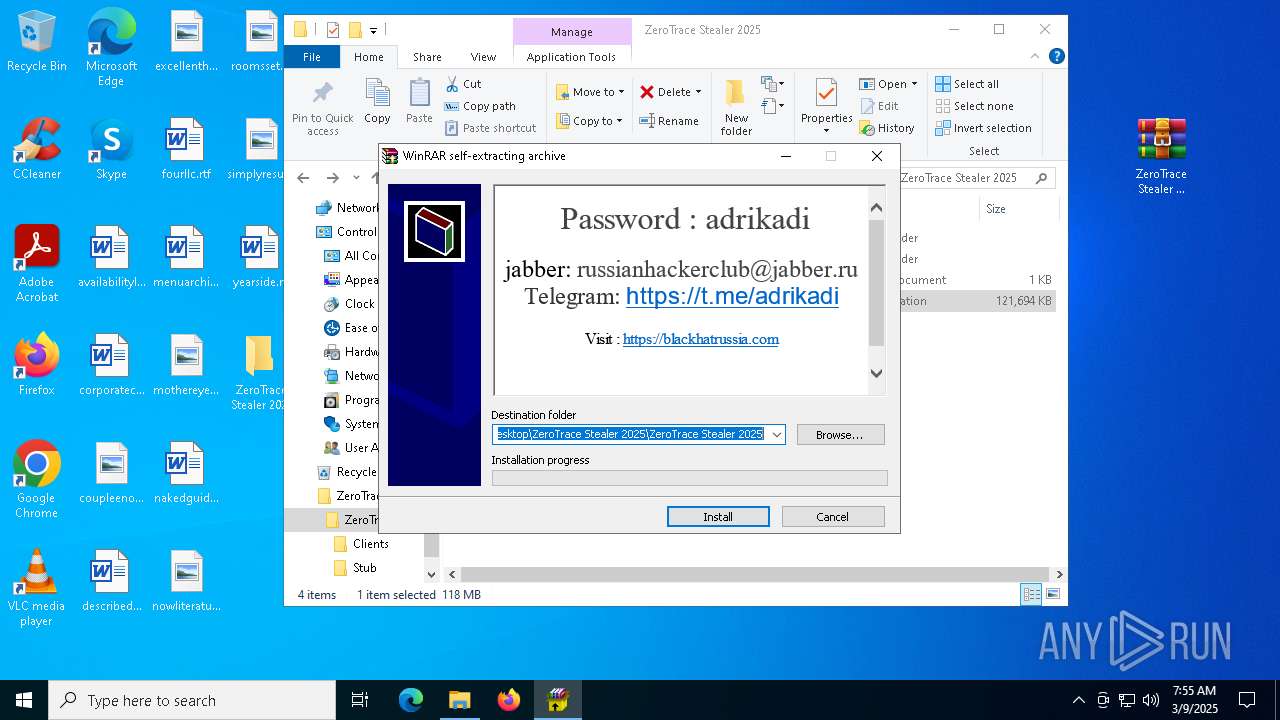
Task: Click Paste shortcut in ribbon
Action: click(490, 128)
